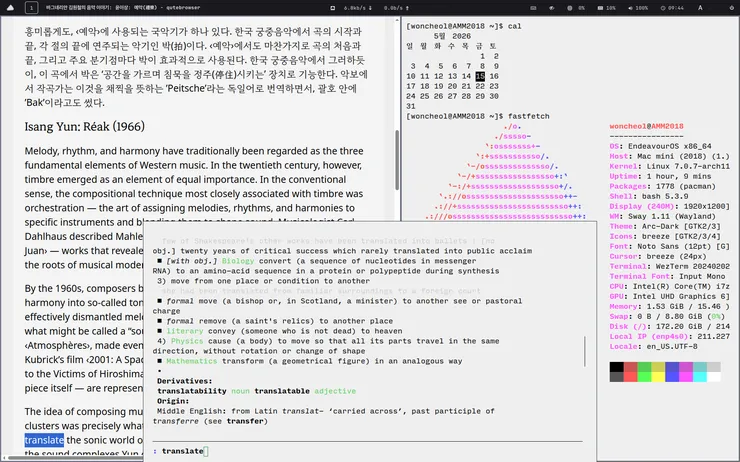740x462 pixels.
Task: Click the 6.8kb/s download speed indicator
Action: (358, 8)
